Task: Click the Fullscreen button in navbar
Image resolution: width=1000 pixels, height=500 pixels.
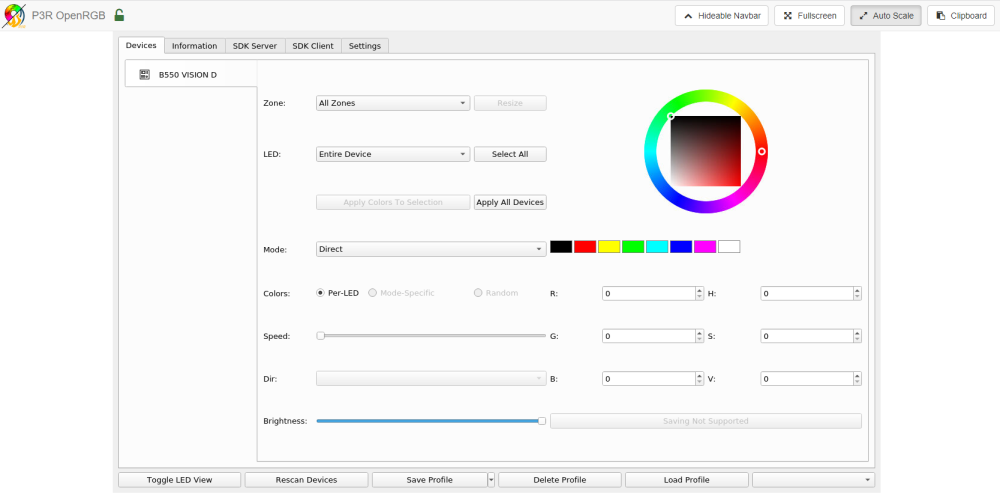Action: 809,16
